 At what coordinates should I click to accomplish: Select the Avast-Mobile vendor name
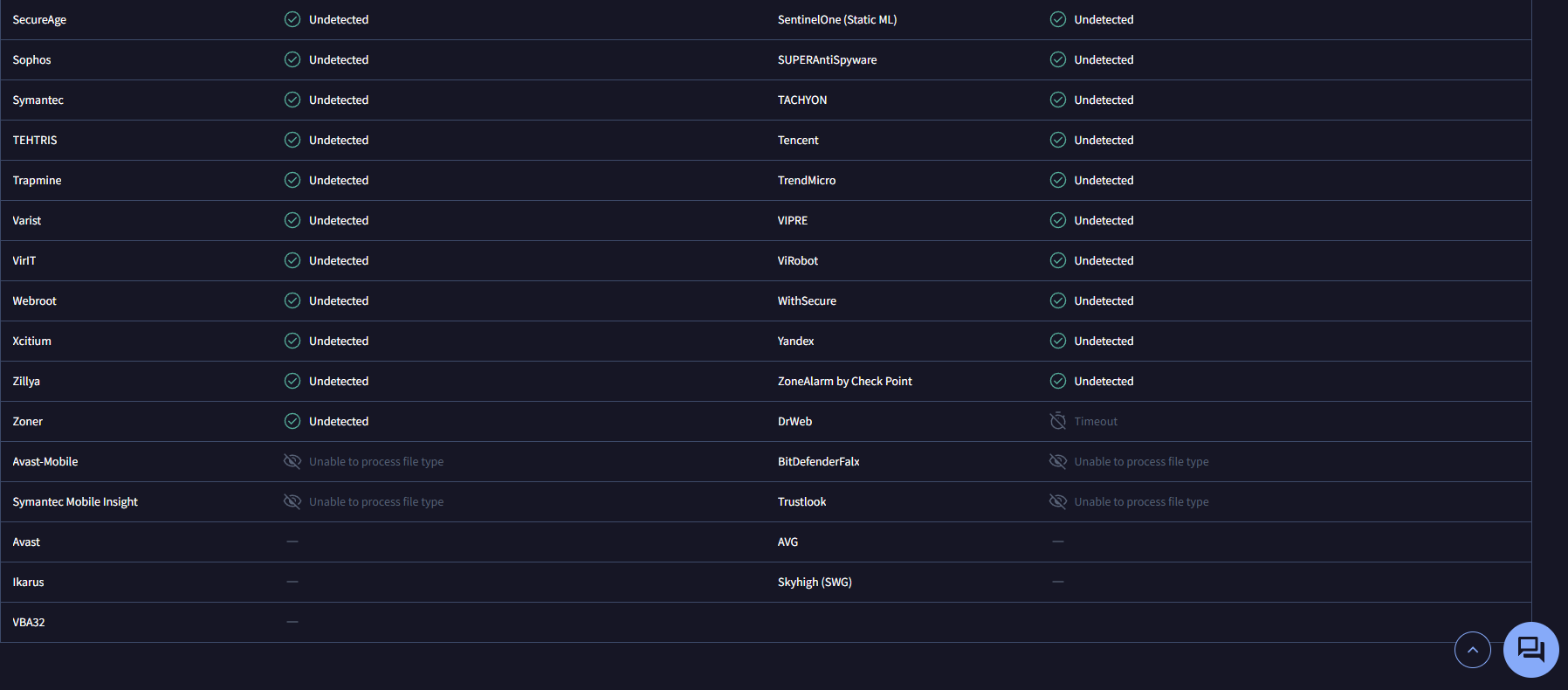45,461
